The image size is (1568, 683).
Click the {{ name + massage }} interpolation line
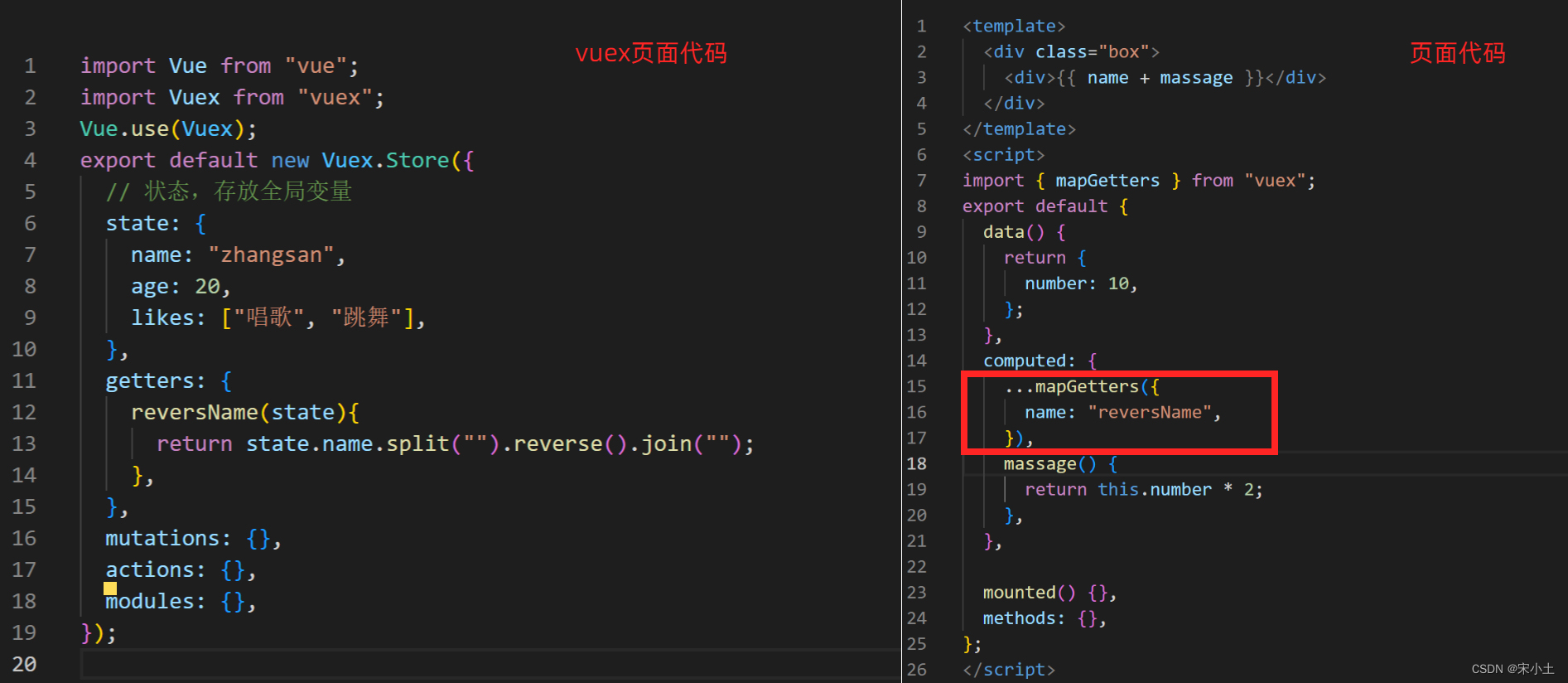pyautogui.click(x=1165, y=77)
